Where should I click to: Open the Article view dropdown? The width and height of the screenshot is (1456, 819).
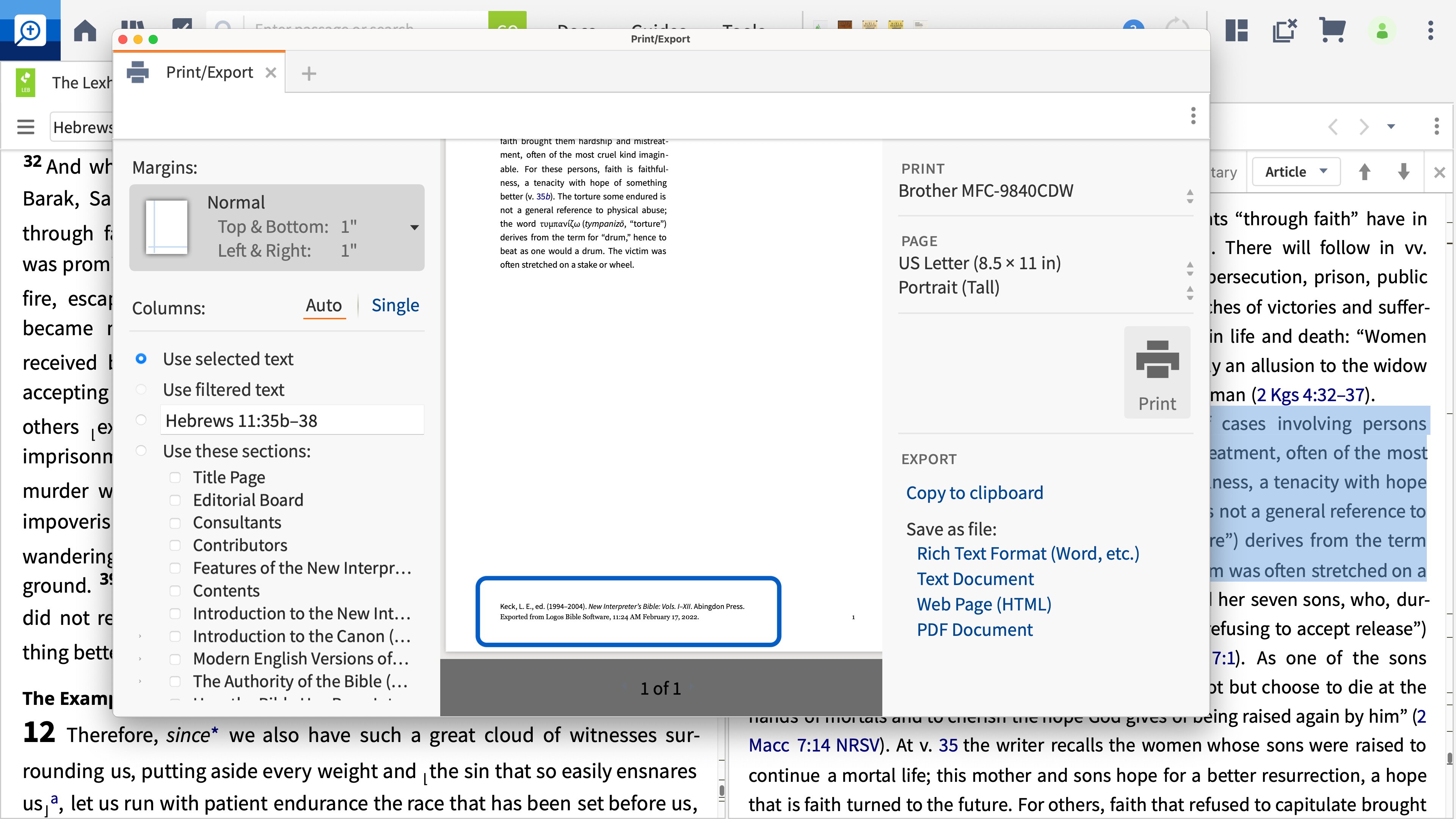coord(1296,171)
